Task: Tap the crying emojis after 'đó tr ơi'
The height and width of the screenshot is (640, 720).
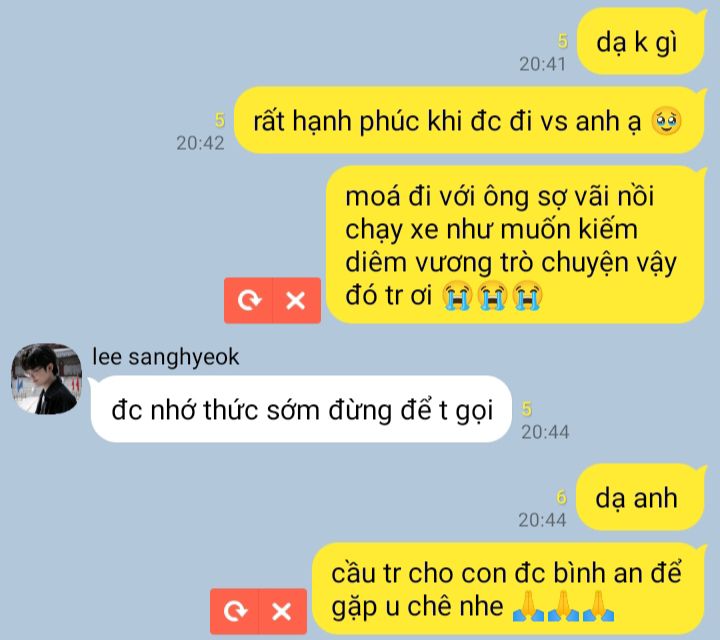Action: coord(492,296)
